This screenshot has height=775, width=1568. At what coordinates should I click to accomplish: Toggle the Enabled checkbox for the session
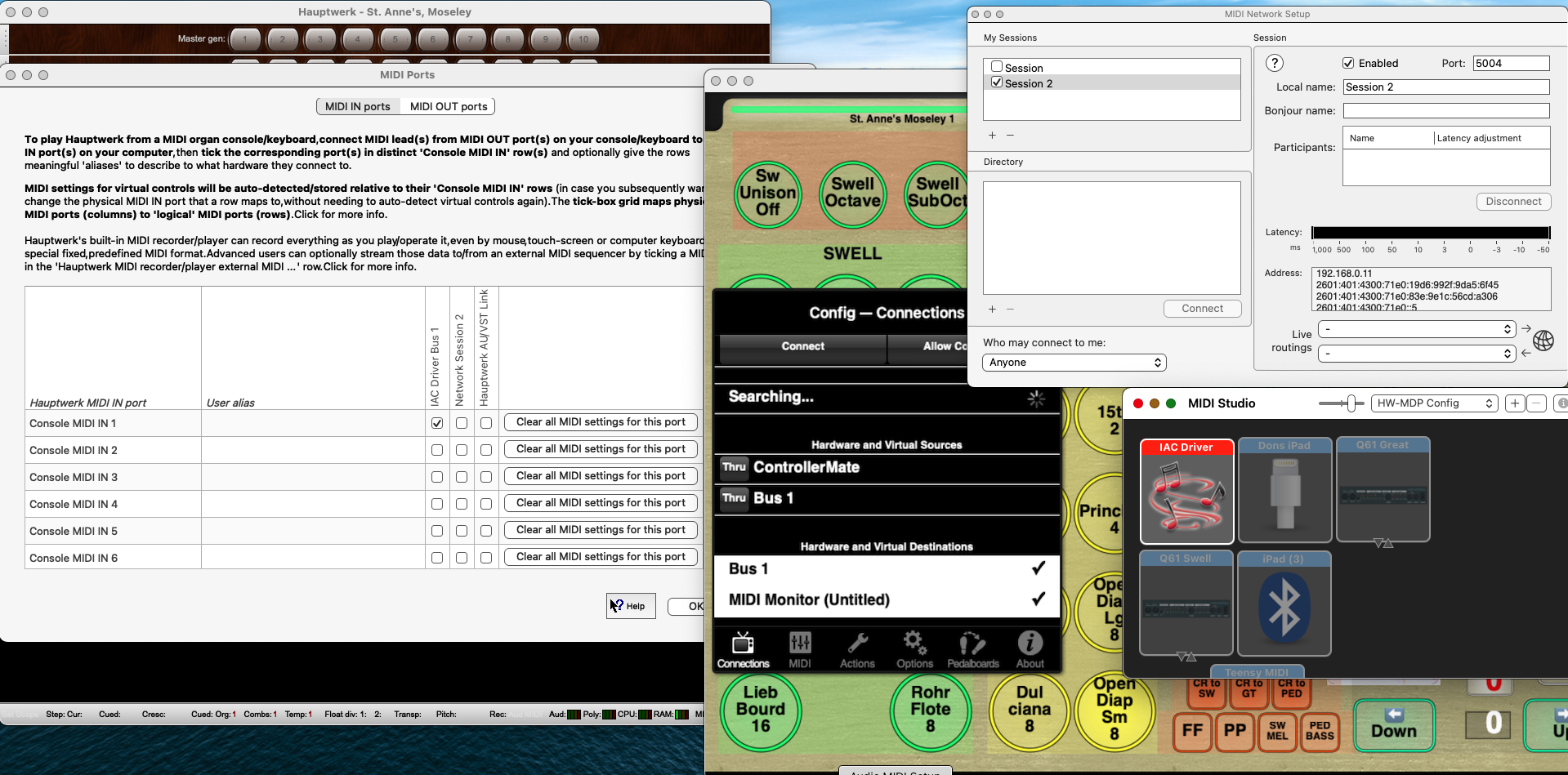[x=1348, y=63]
